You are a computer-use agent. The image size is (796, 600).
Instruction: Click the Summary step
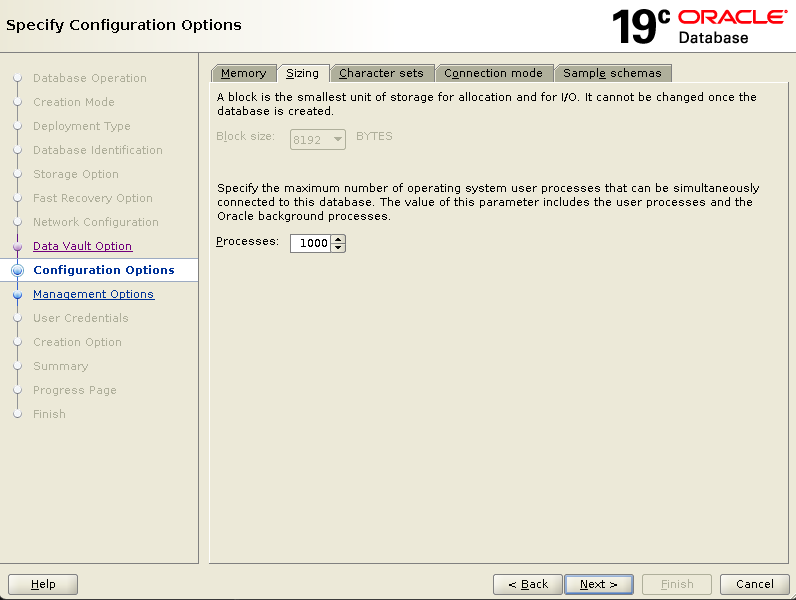coord(60,366)
